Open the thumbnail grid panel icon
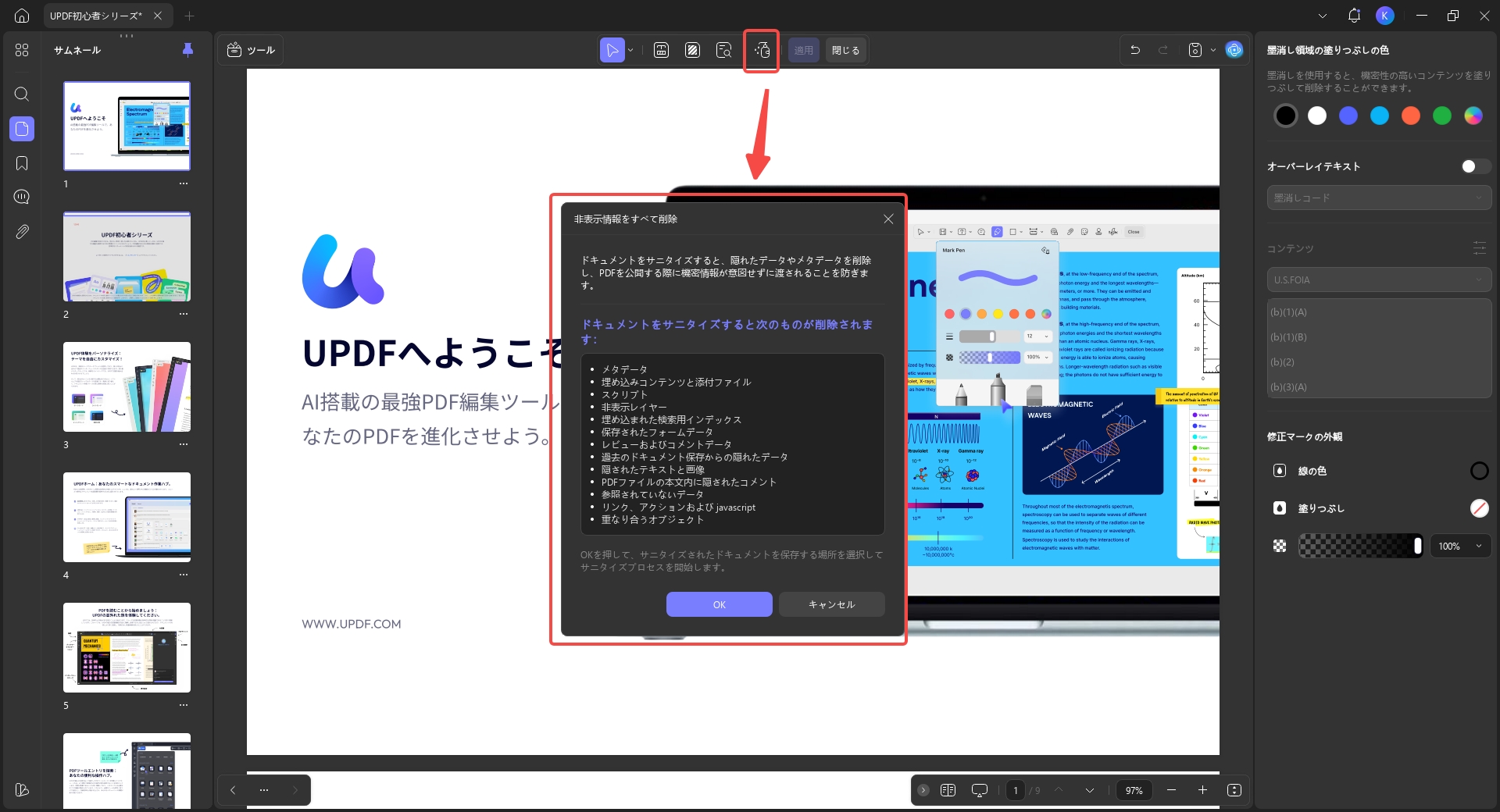The width and height of the screenshot is (1500, 812). (x=22, y=50)
